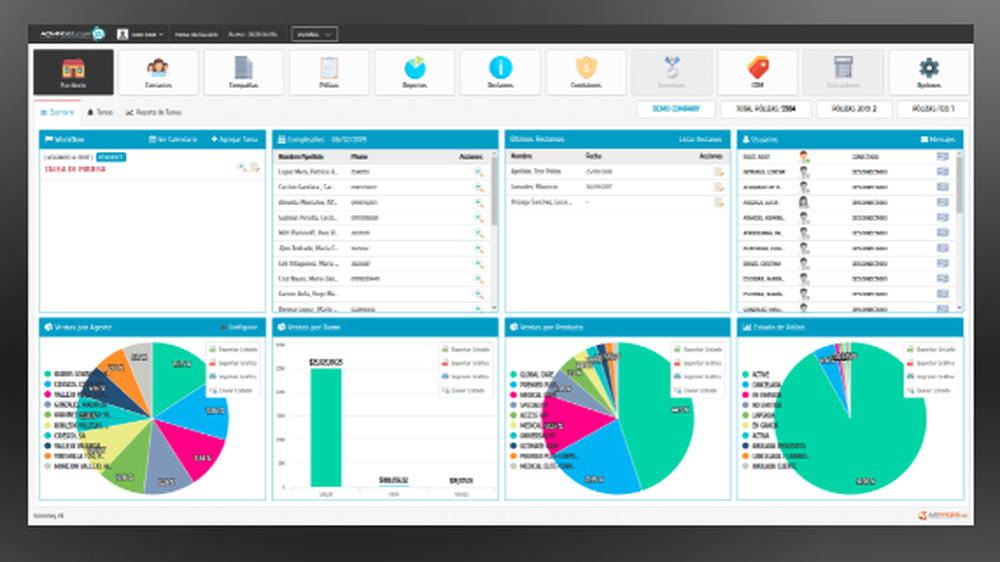Screen dimensions: 1000x562
Task: Send message to the fourth listed user
Action: tap(943, 202)
